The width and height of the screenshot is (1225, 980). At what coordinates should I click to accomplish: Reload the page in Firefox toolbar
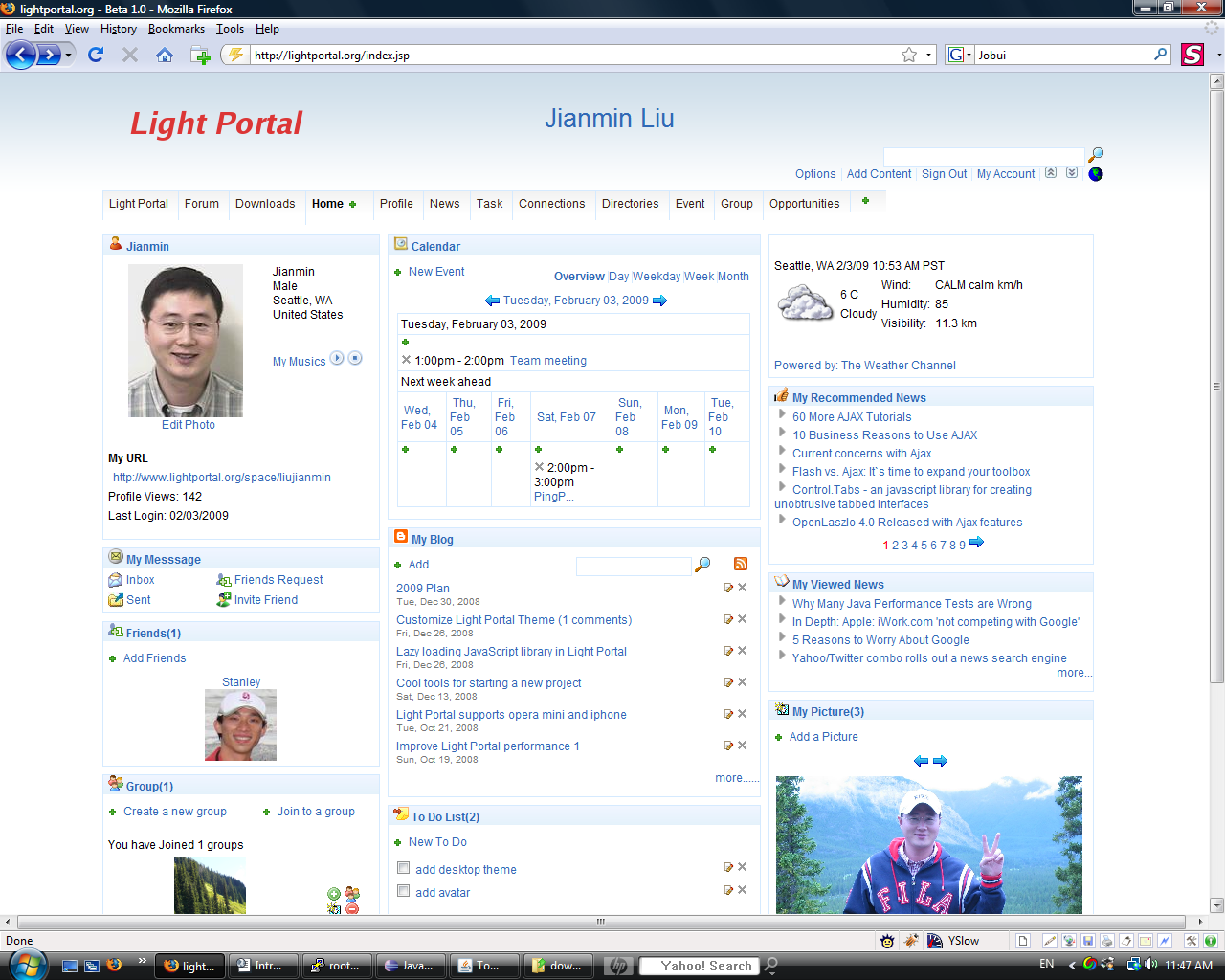(95, 55)
